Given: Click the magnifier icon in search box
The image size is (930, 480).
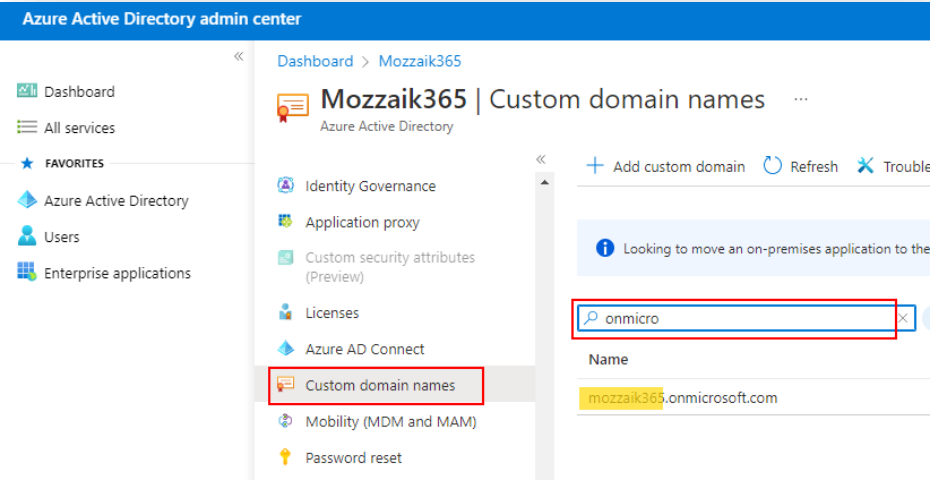Looking at the screenshot, I should [x=591, y=318].
